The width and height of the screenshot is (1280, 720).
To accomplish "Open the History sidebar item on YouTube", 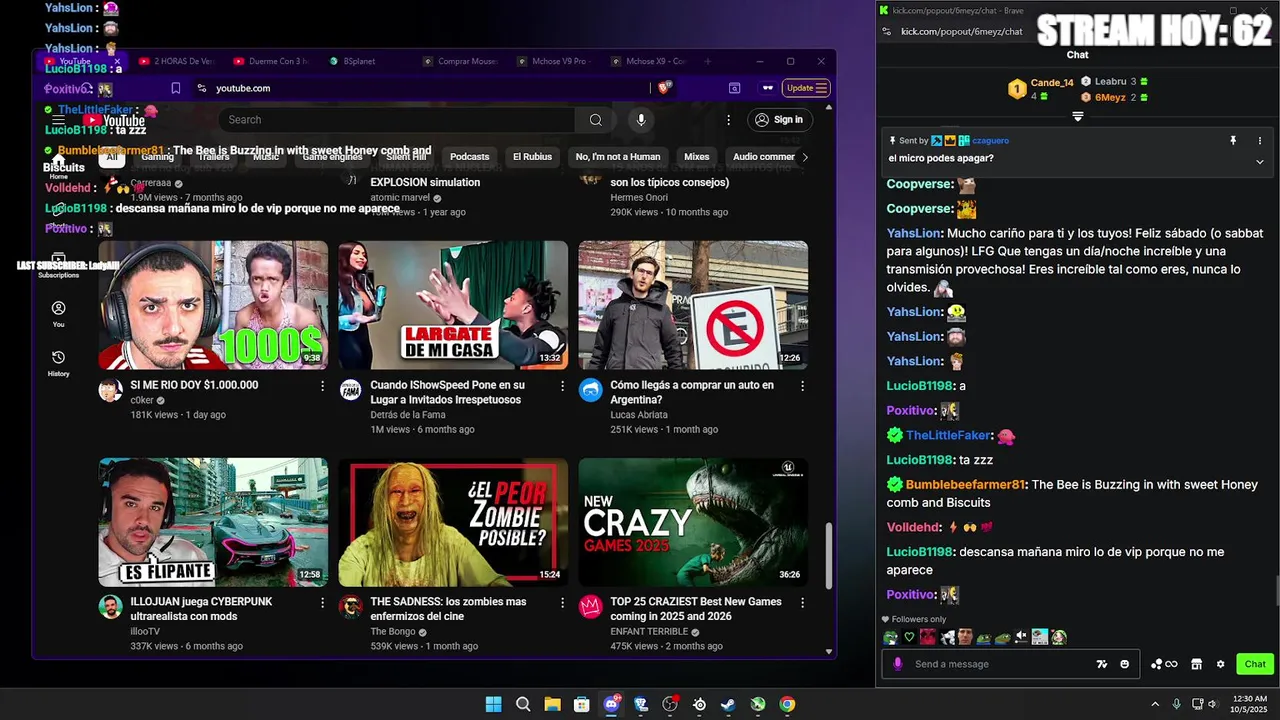I will [59, 363].
